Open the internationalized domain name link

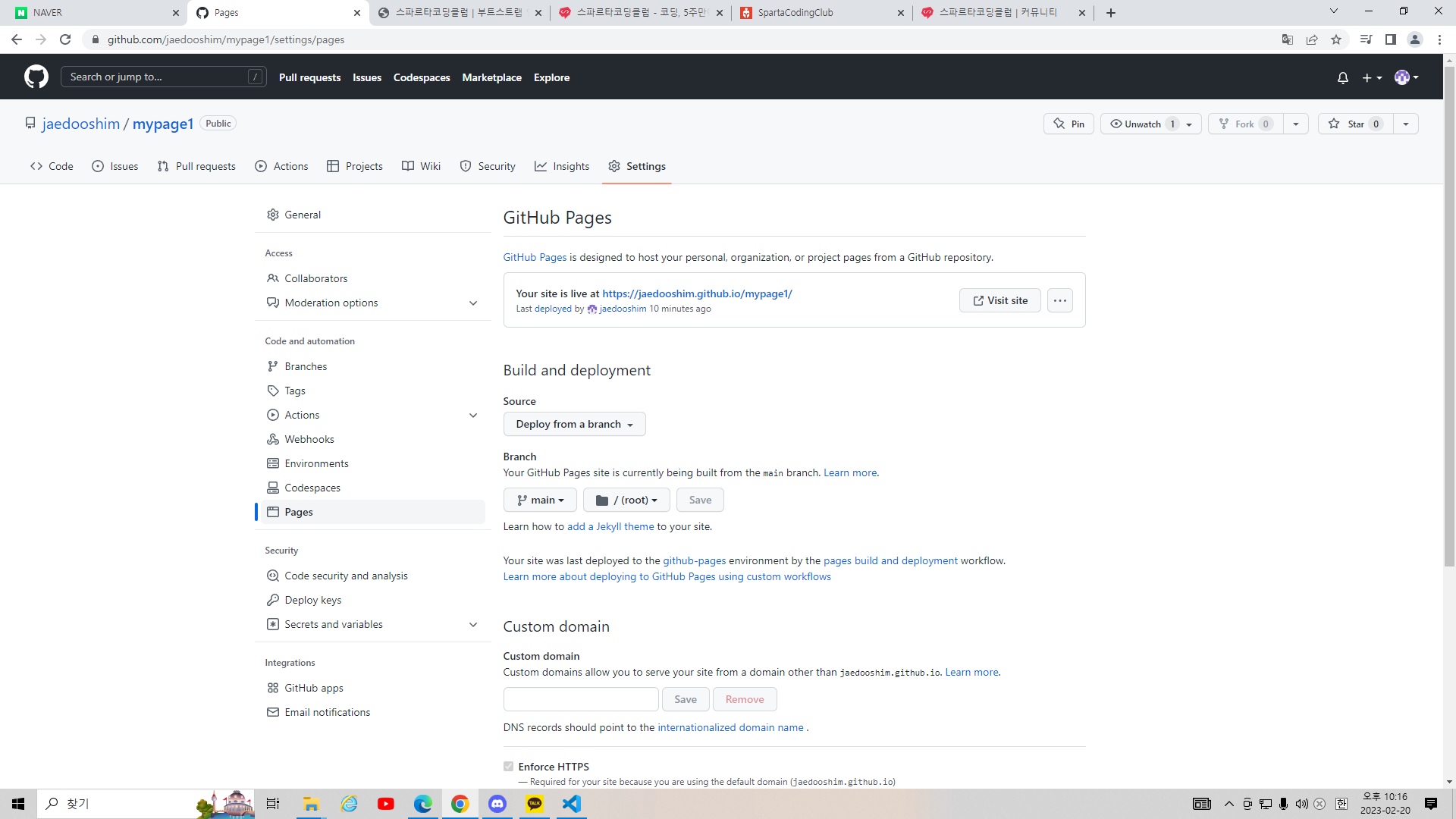pos(730,727)
